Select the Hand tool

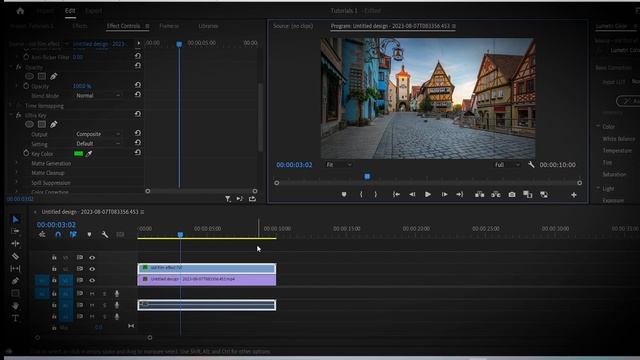16,306
